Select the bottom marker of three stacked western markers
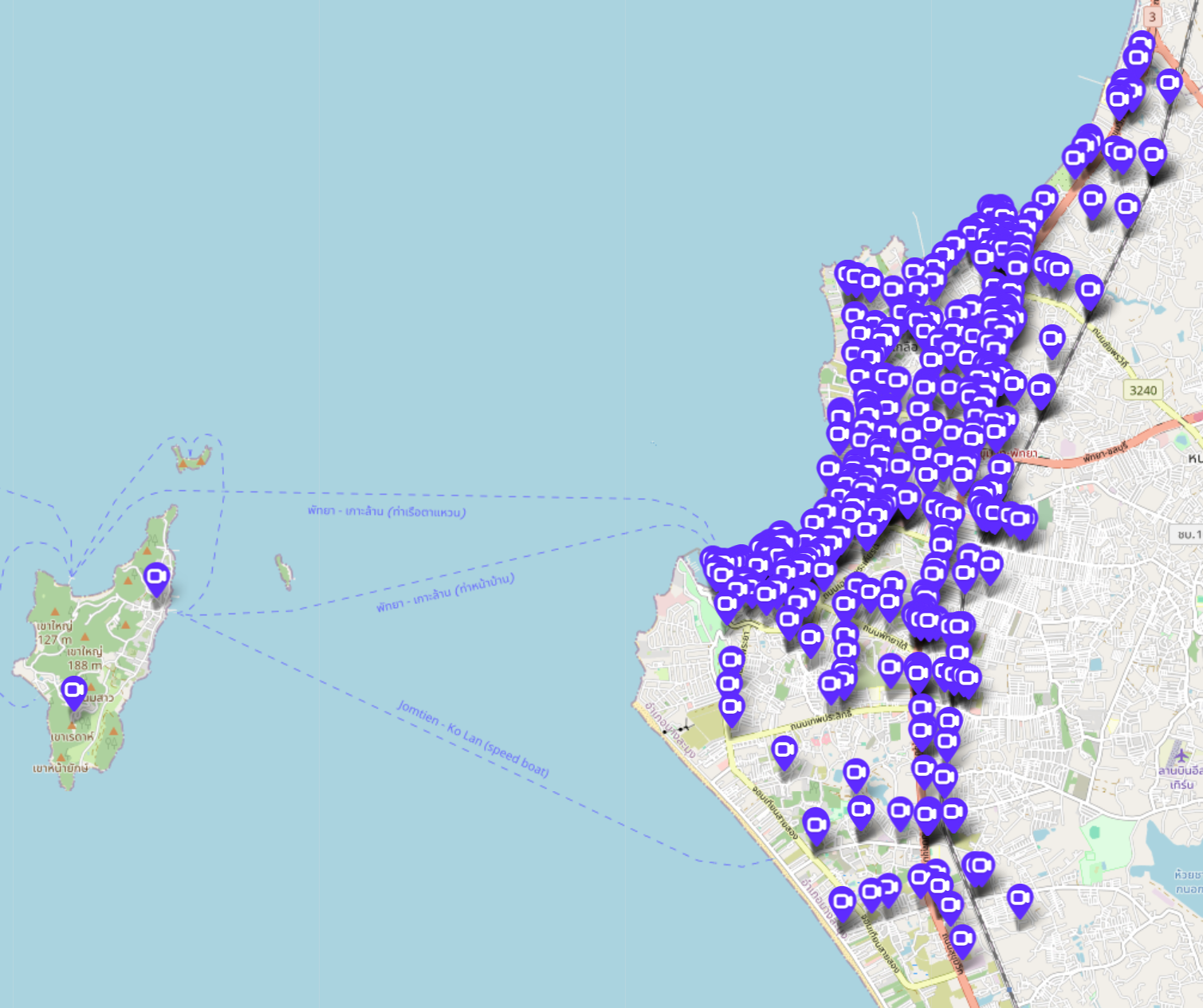This screenshot has width=1203, height=1008. [x=732, y=708]
